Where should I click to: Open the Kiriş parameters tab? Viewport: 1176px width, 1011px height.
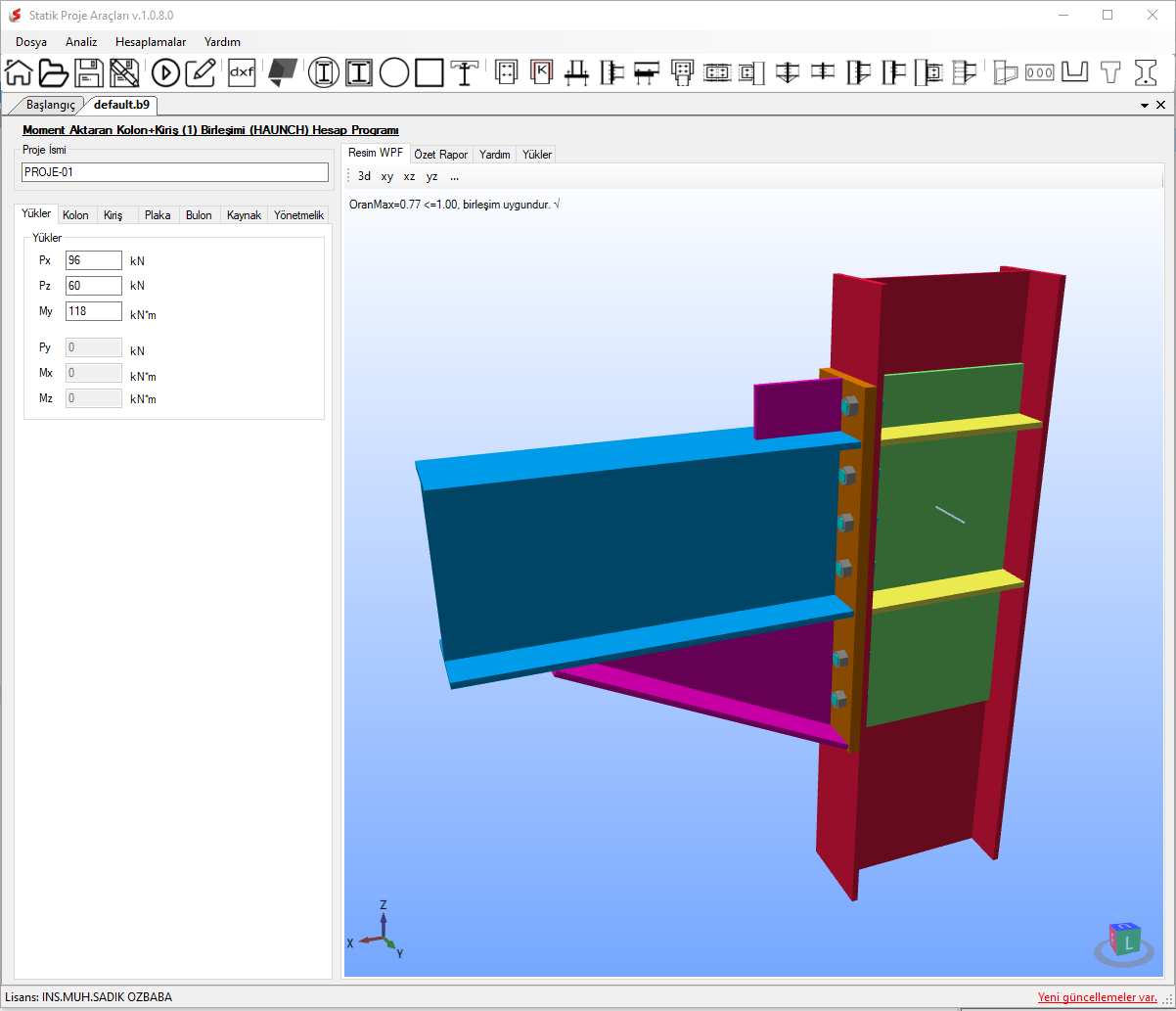(x=113, y=215)
